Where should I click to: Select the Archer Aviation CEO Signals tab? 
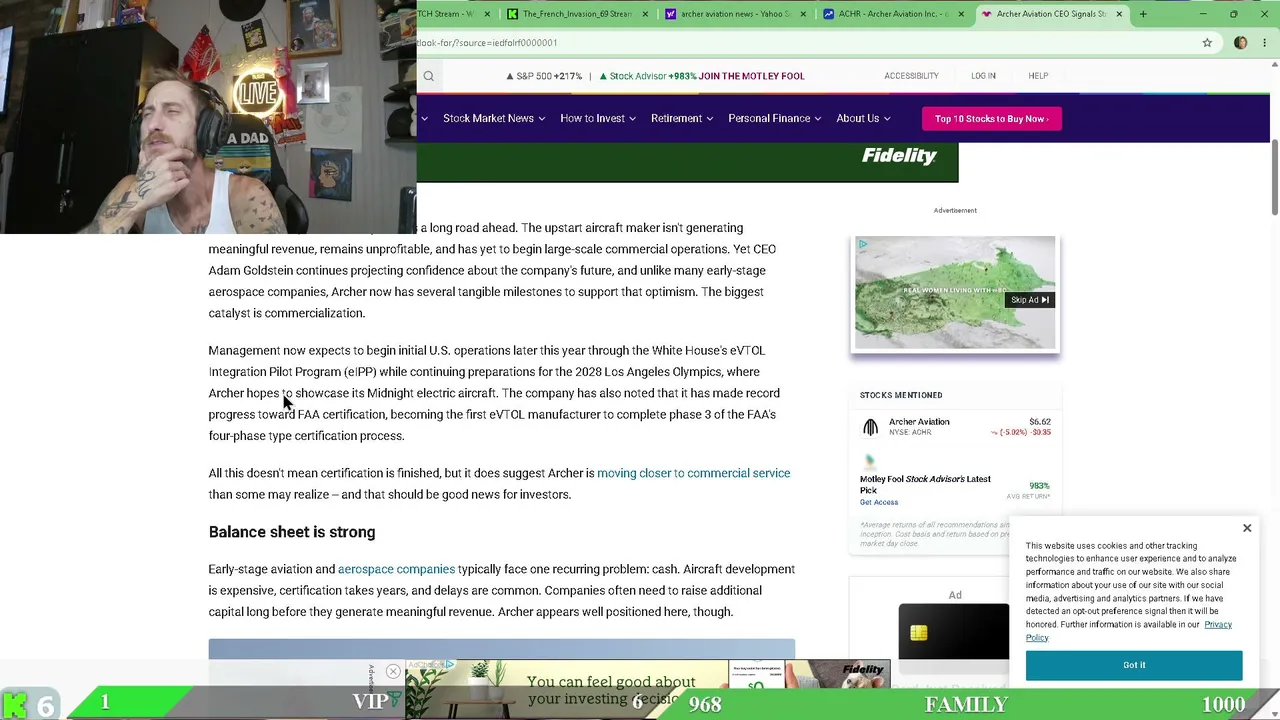click(1051, 14)
